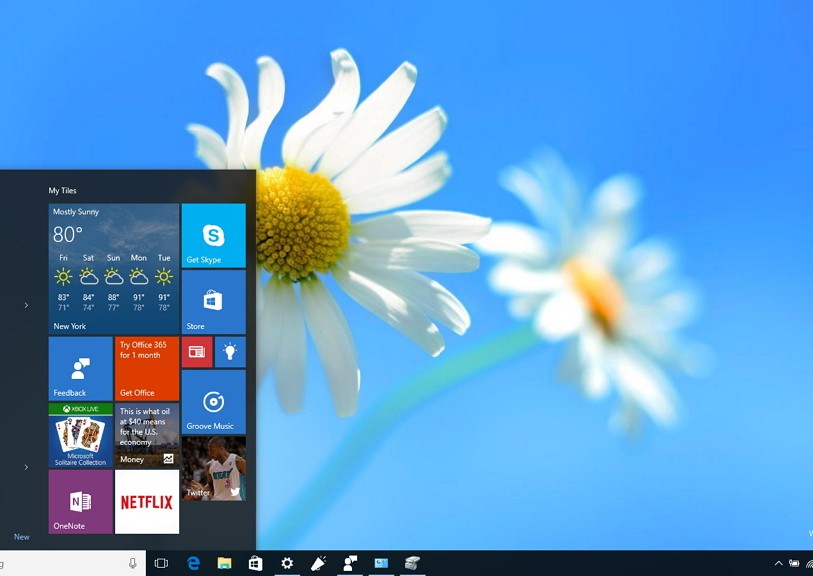Open Microsoft Edge from the taskbar

pos(195,563)
